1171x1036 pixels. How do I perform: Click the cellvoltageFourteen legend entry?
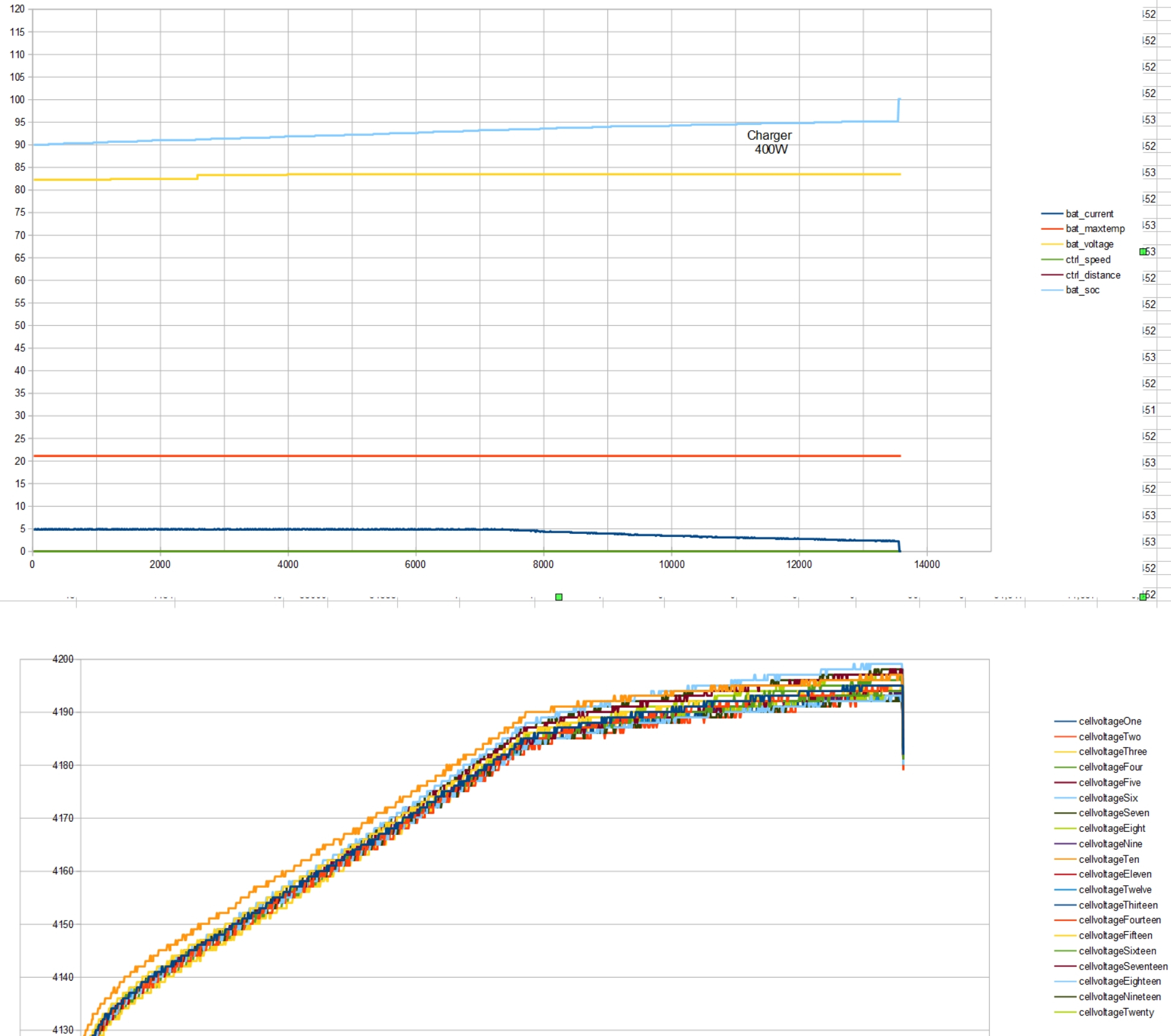[x=1119, y=920]
